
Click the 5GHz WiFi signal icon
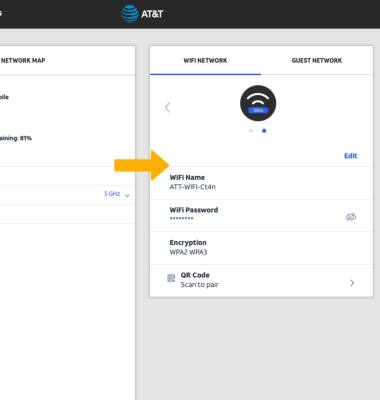coord(258,103)
